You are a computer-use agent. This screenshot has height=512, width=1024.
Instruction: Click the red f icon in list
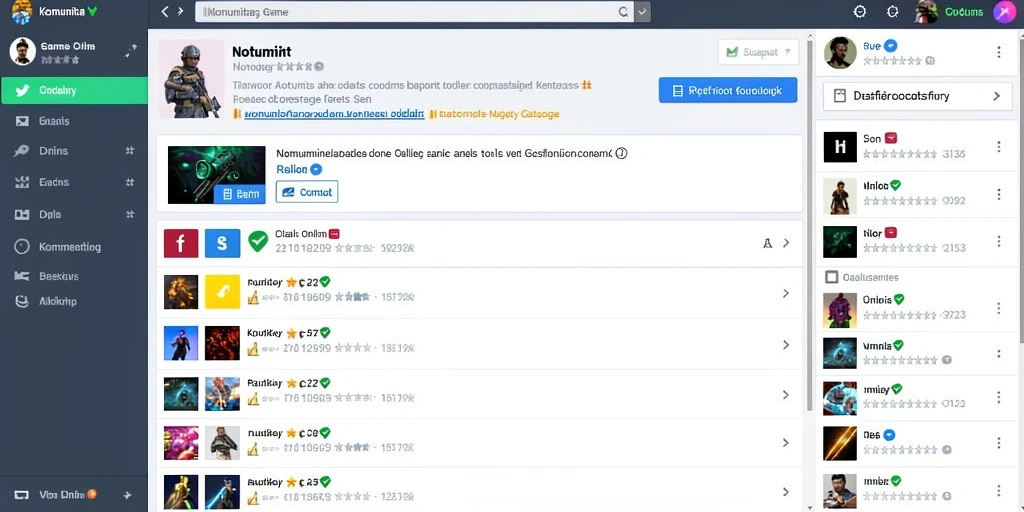coord(180,243)
